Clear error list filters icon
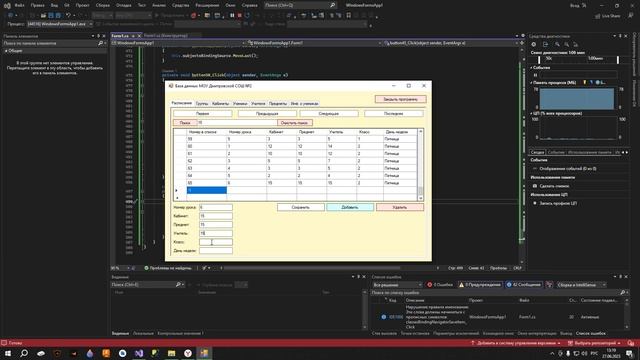The width and height of the screenshot is (640, 360). click(x=549, y=285)
